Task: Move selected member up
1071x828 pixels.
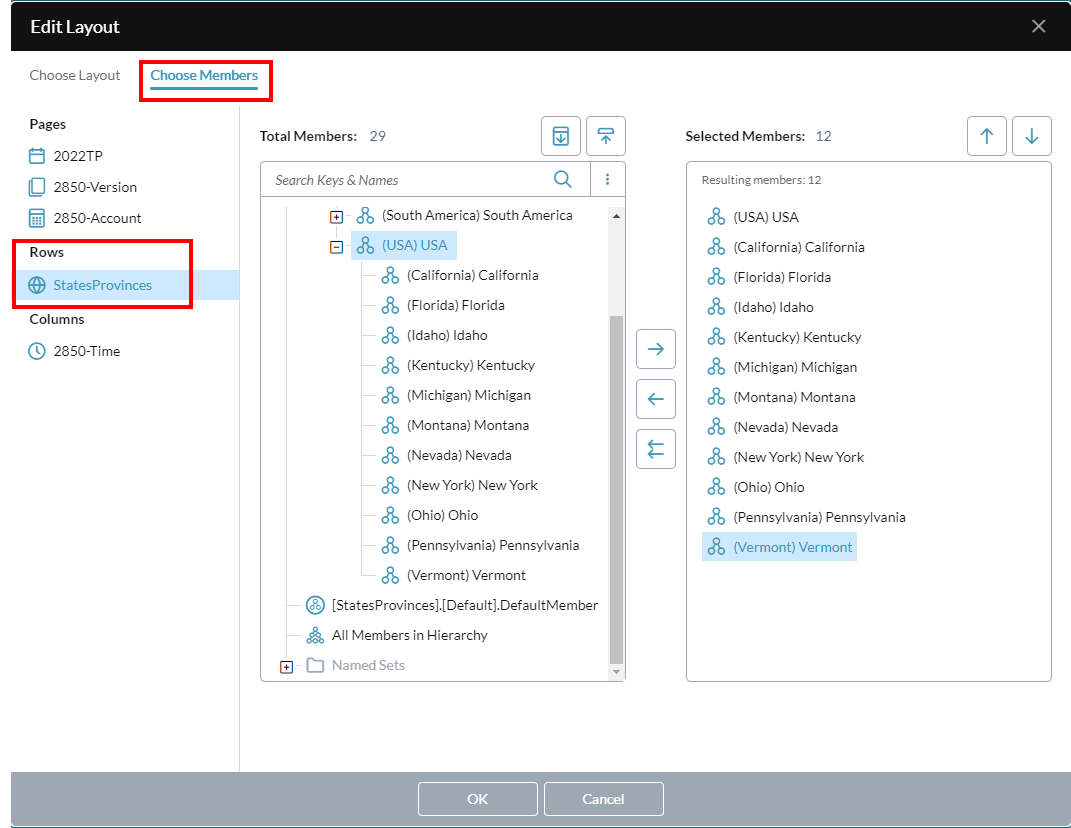Action: (986, 136)
